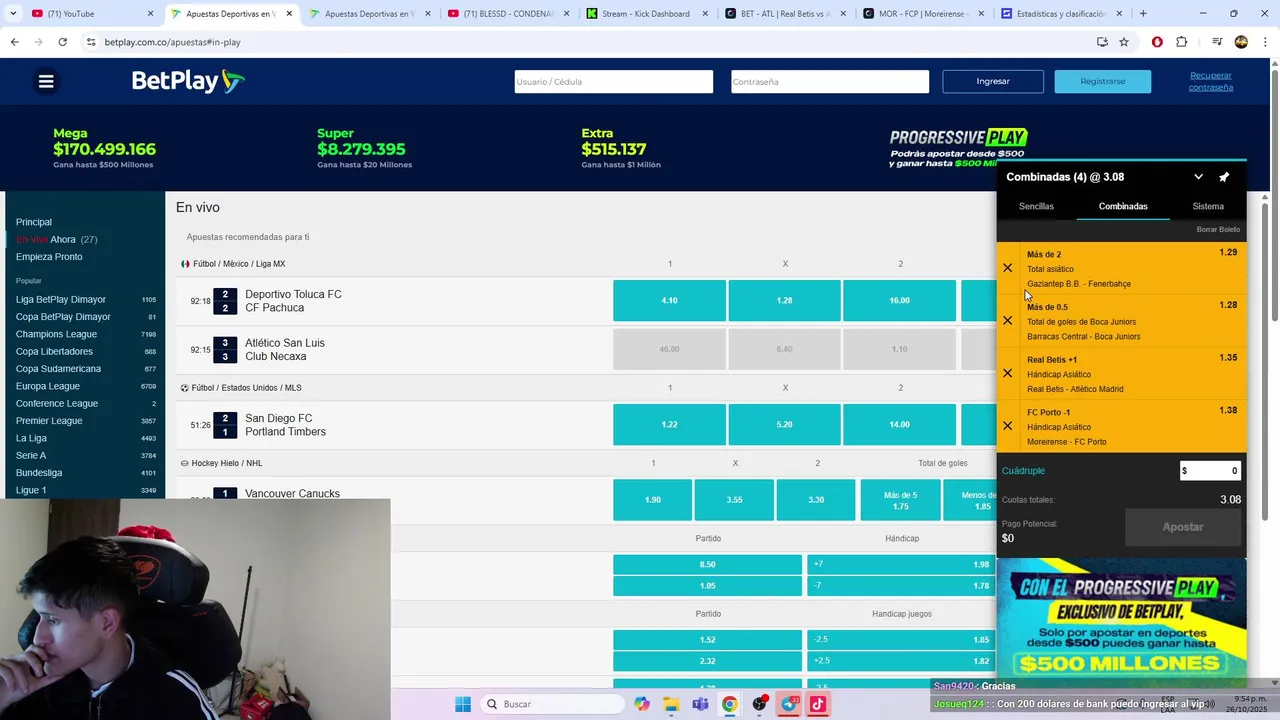Pick NHL draw odds 3.55
Image resolution: width=1280 pixels, height=720 pixels.
734,500
